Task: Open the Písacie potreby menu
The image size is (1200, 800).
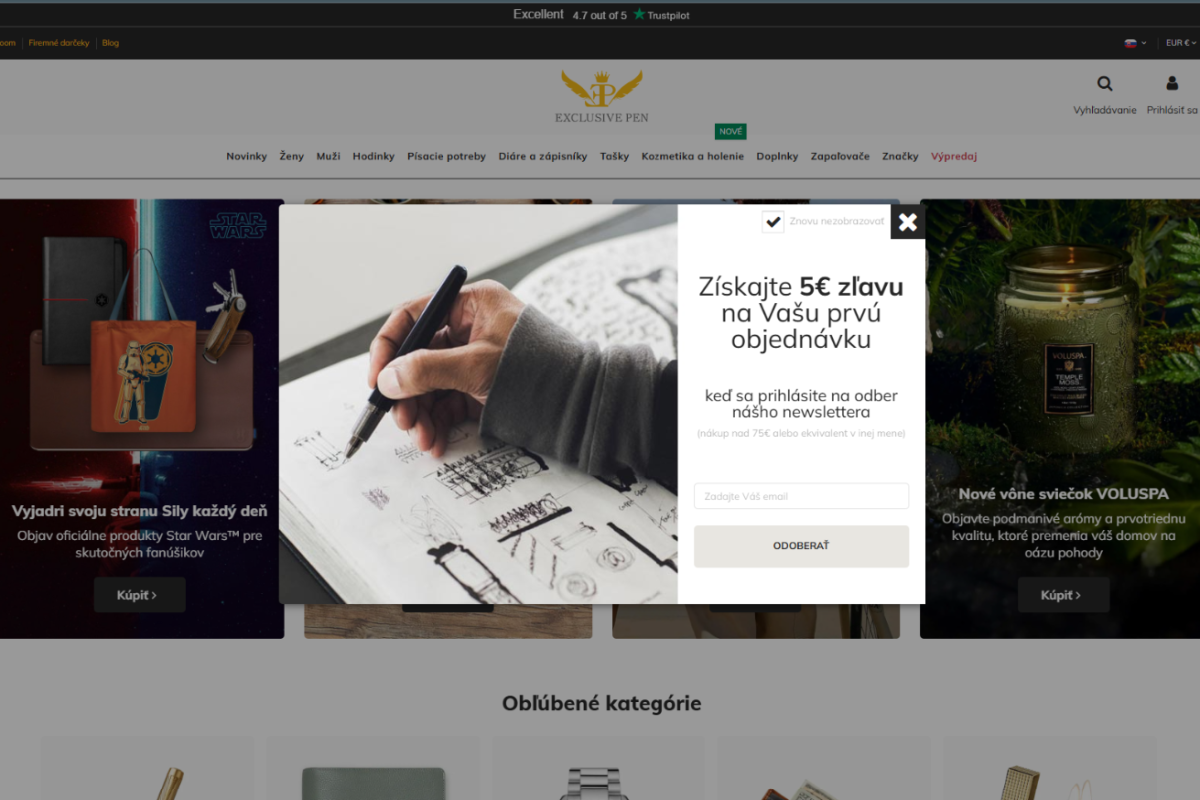Action: [x=446, y=156]
